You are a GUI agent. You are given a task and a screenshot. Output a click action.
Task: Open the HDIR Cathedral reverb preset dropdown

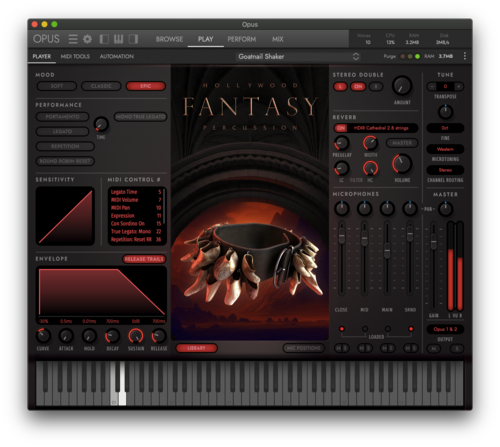click(x=381, y=128)
